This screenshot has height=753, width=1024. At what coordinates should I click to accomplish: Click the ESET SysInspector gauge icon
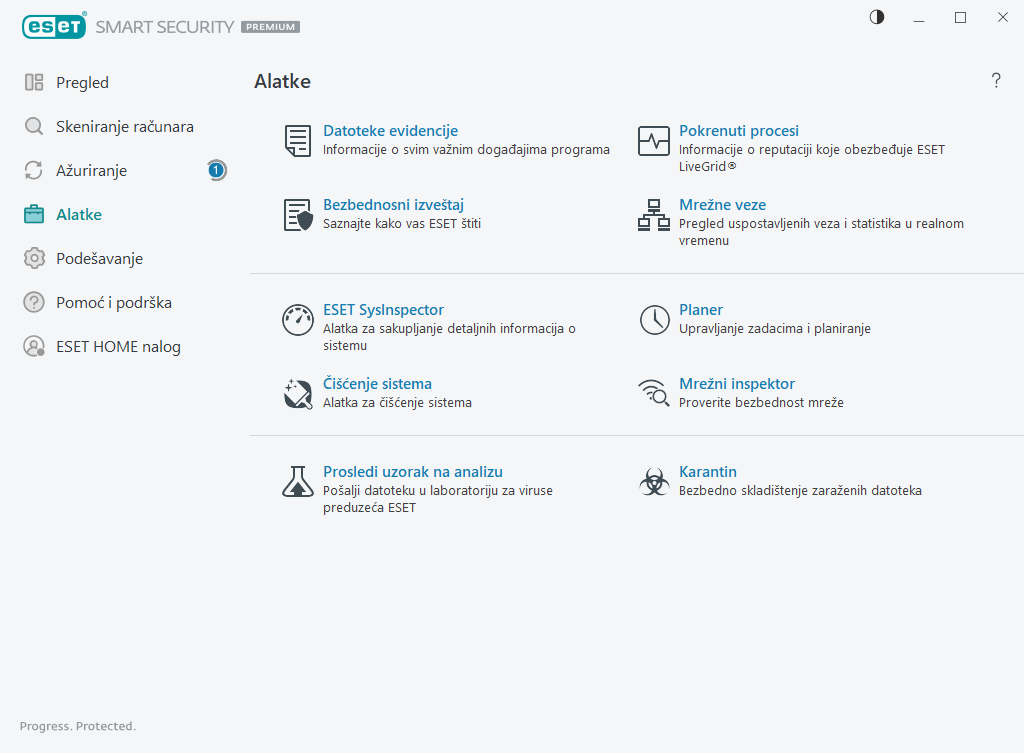click(x=298, y=320)
